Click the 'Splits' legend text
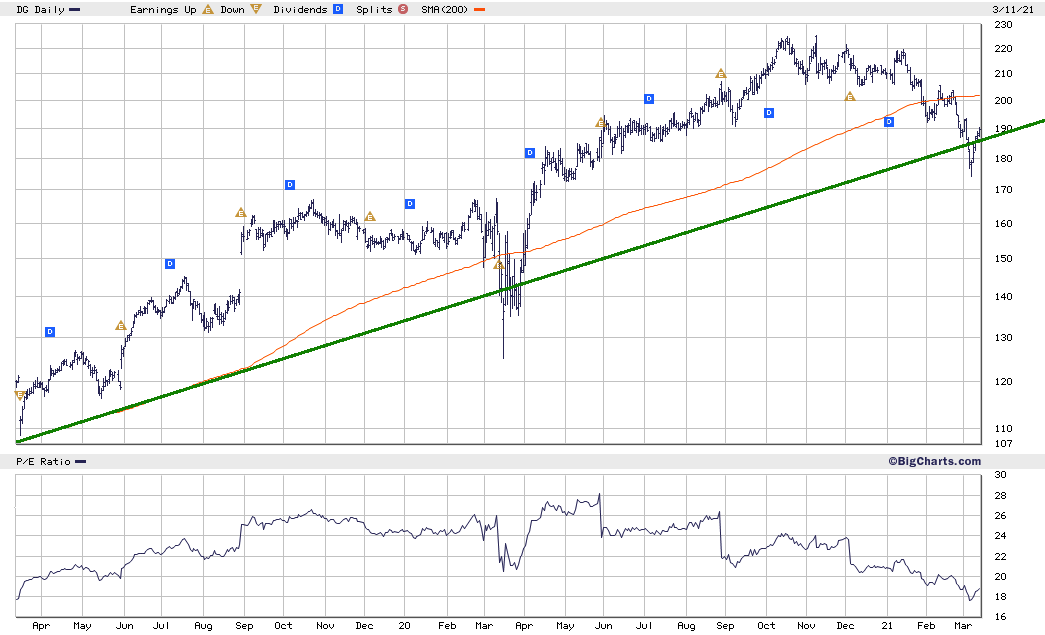Image resolution: width=1045 pixels, height=635 pixels. (x=374, y=9)
